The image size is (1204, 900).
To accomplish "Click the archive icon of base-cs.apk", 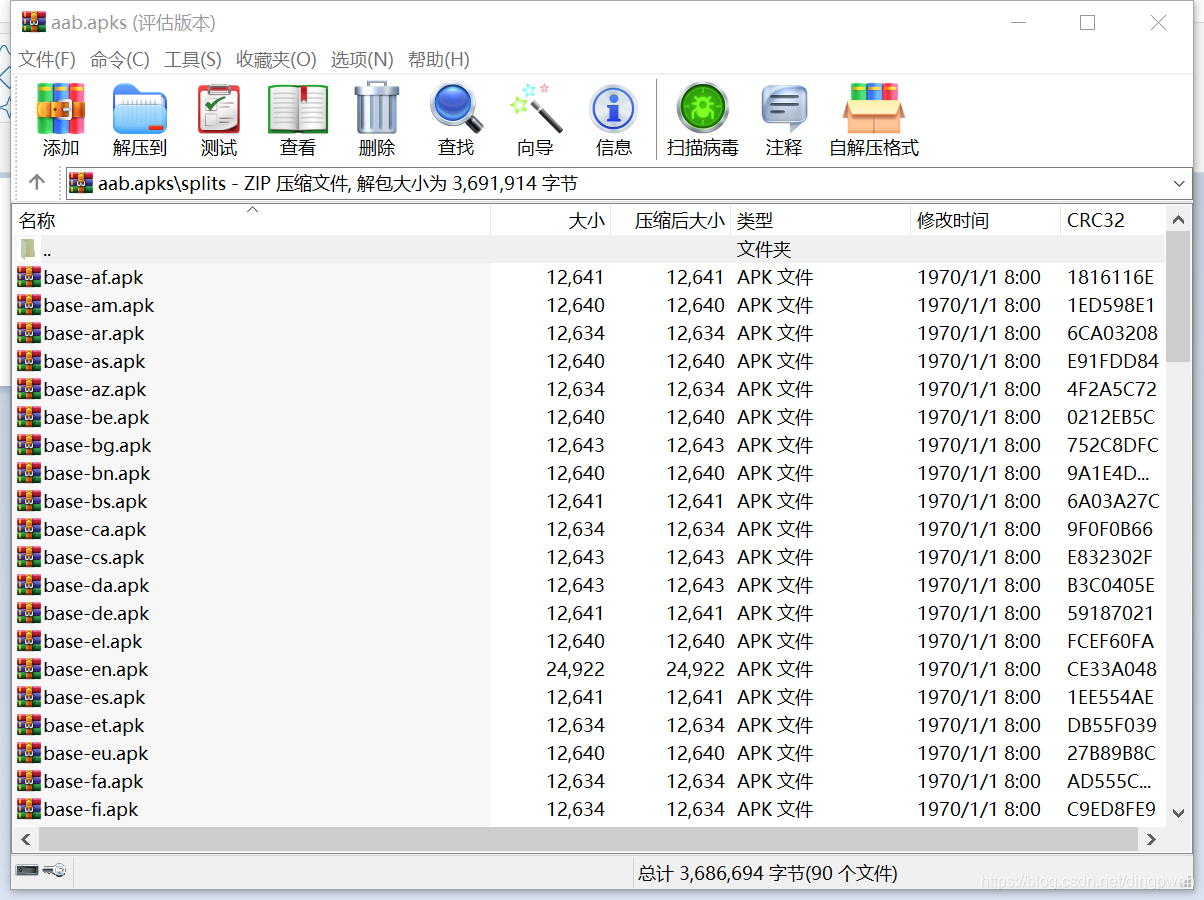I will coord(29,557).
